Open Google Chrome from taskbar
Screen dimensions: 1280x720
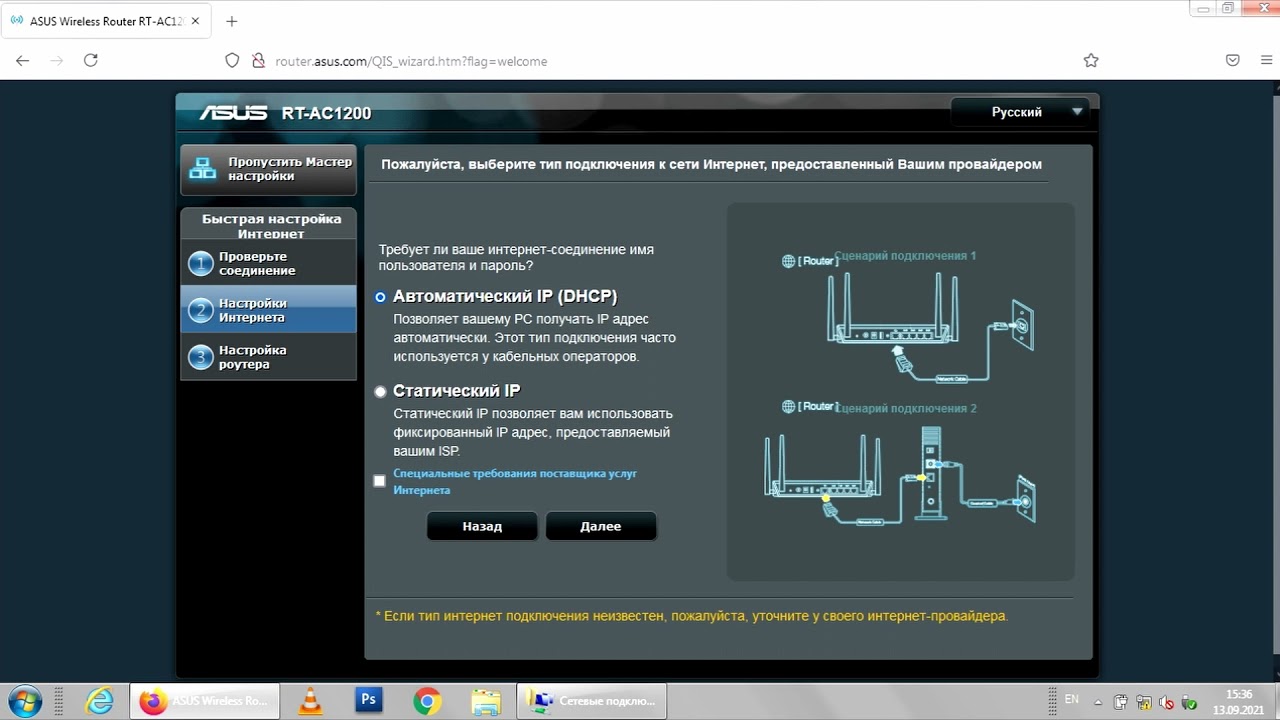point(427,701)
